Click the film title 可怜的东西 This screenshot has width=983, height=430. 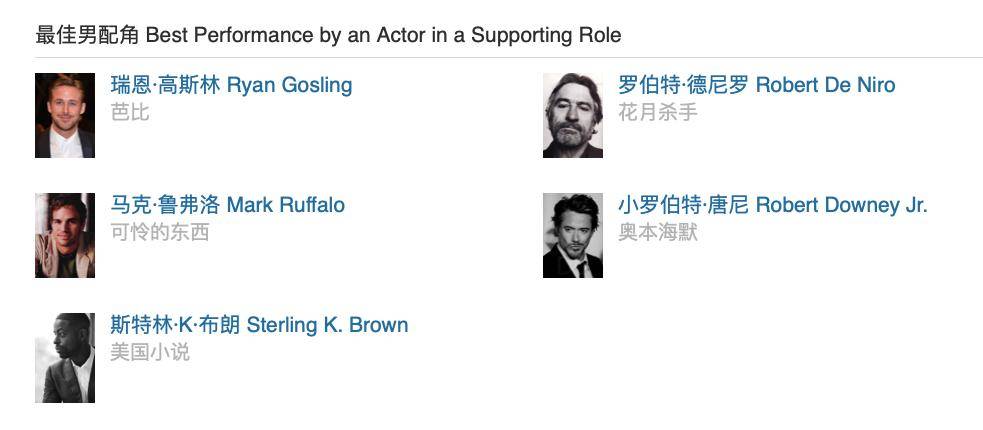(159, 233)
